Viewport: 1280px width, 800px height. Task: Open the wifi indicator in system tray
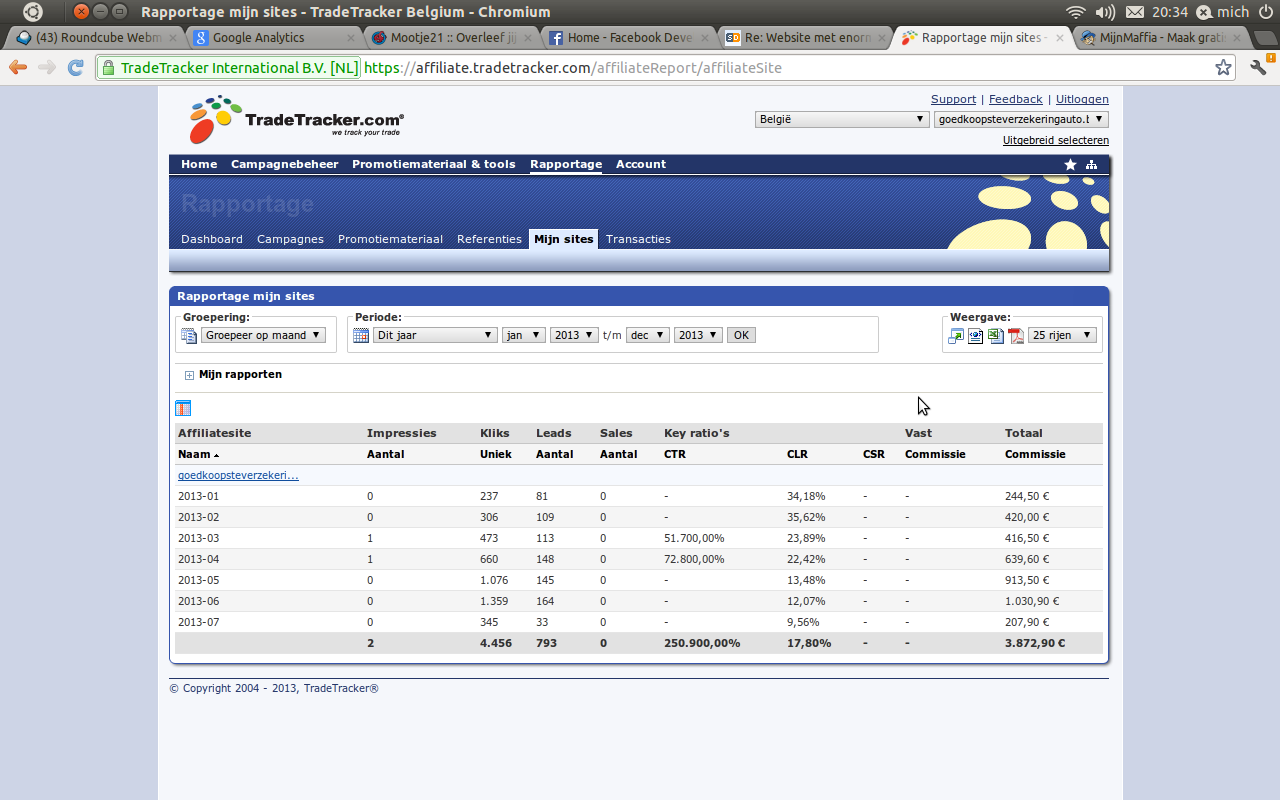pos(1076,12)
